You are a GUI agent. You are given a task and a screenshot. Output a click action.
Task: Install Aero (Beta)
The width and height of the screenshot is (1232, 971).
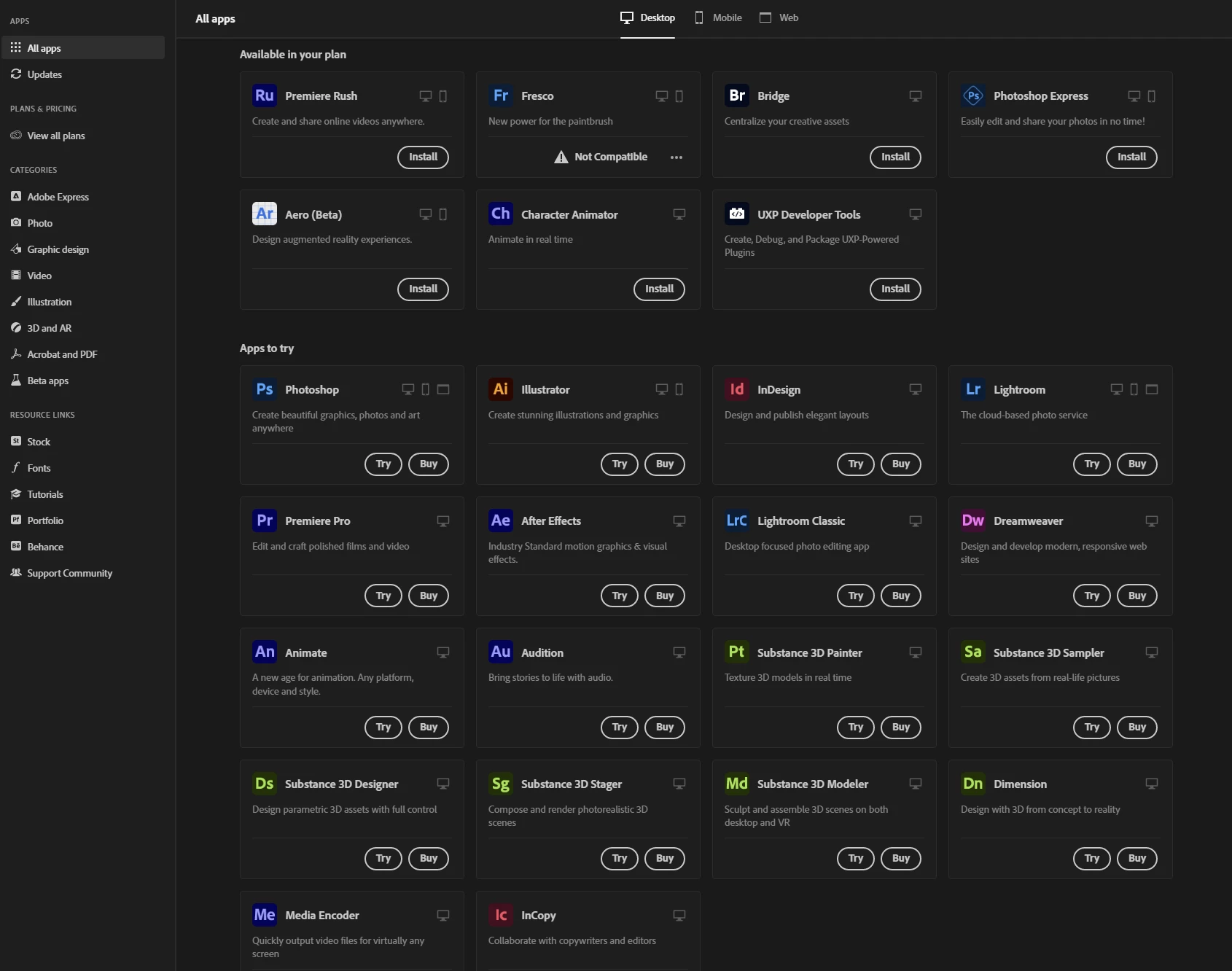(x=423, y=289)
